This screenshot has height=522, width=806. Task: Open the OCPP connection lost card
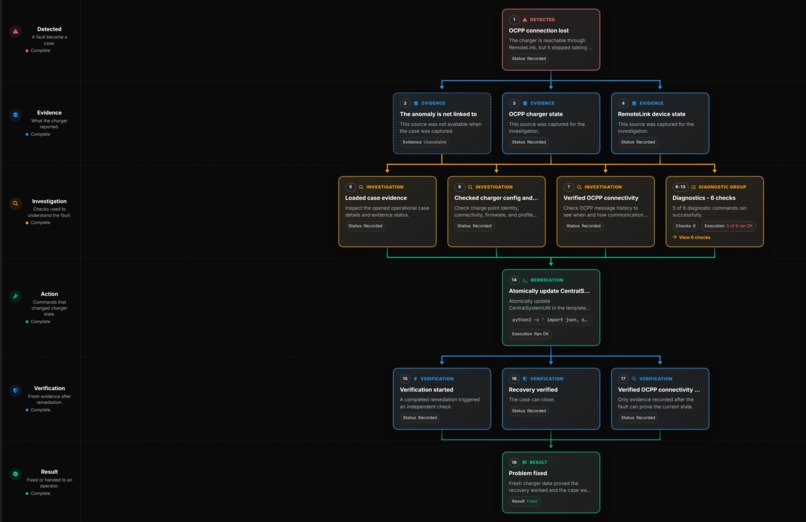[x=551, y=40]
